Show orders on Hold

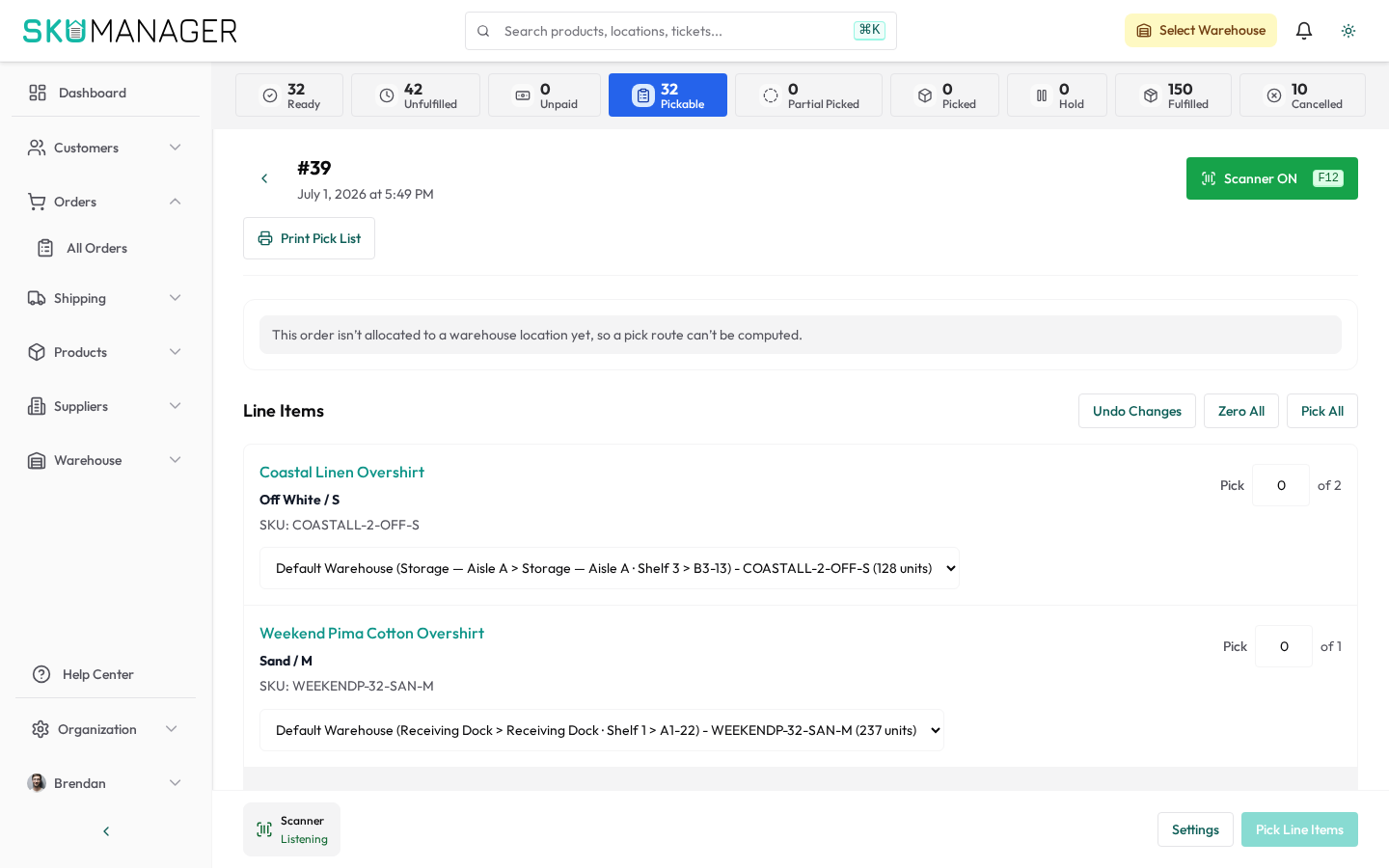[1057, 95]
